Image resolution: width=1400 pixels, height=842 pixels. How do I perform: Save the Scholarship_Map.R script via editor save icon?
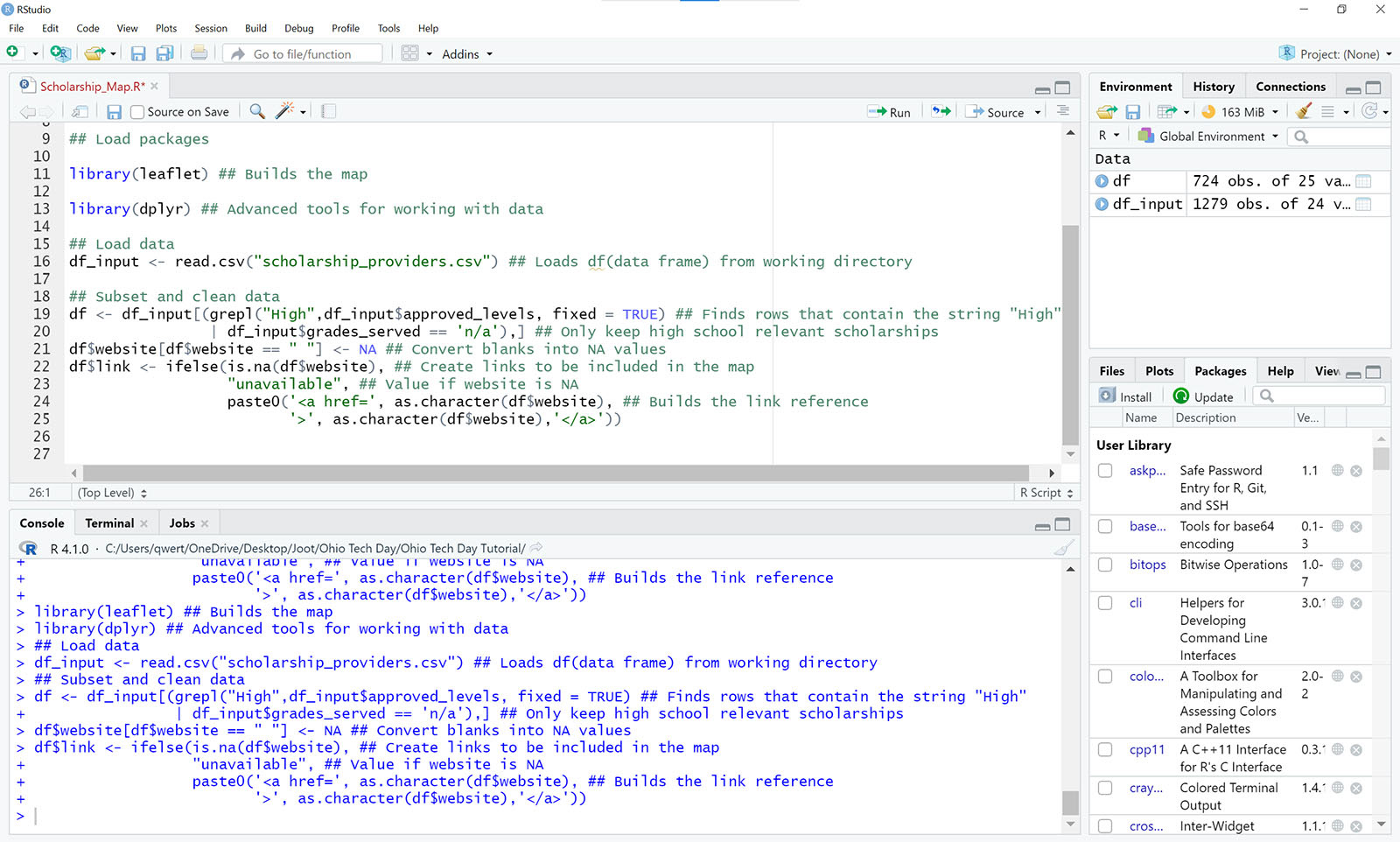(114, 111)
